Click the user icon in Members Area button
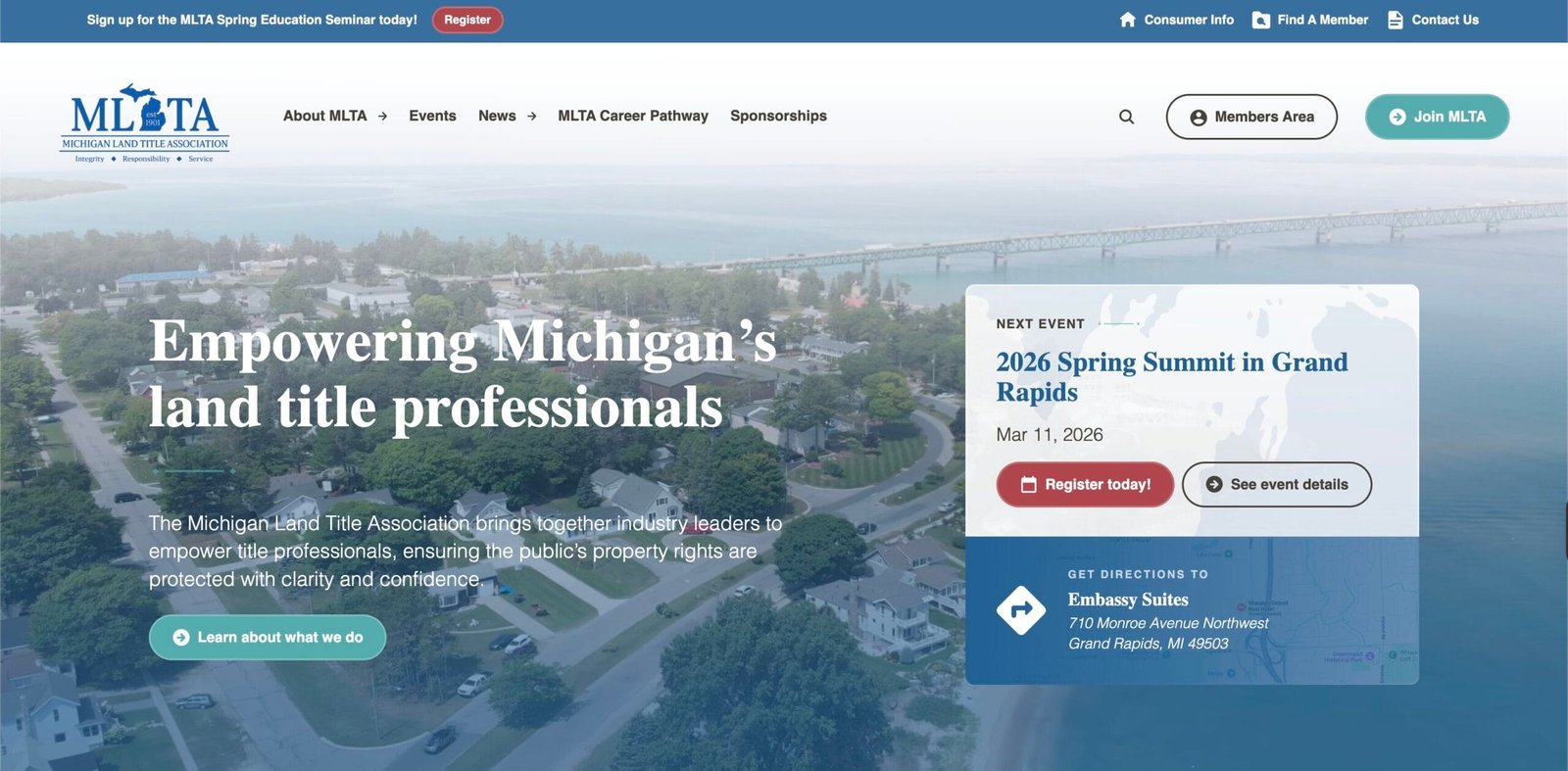This screenshot has height=771, width=1568. pyautogui.click(x=1198, y=118)
